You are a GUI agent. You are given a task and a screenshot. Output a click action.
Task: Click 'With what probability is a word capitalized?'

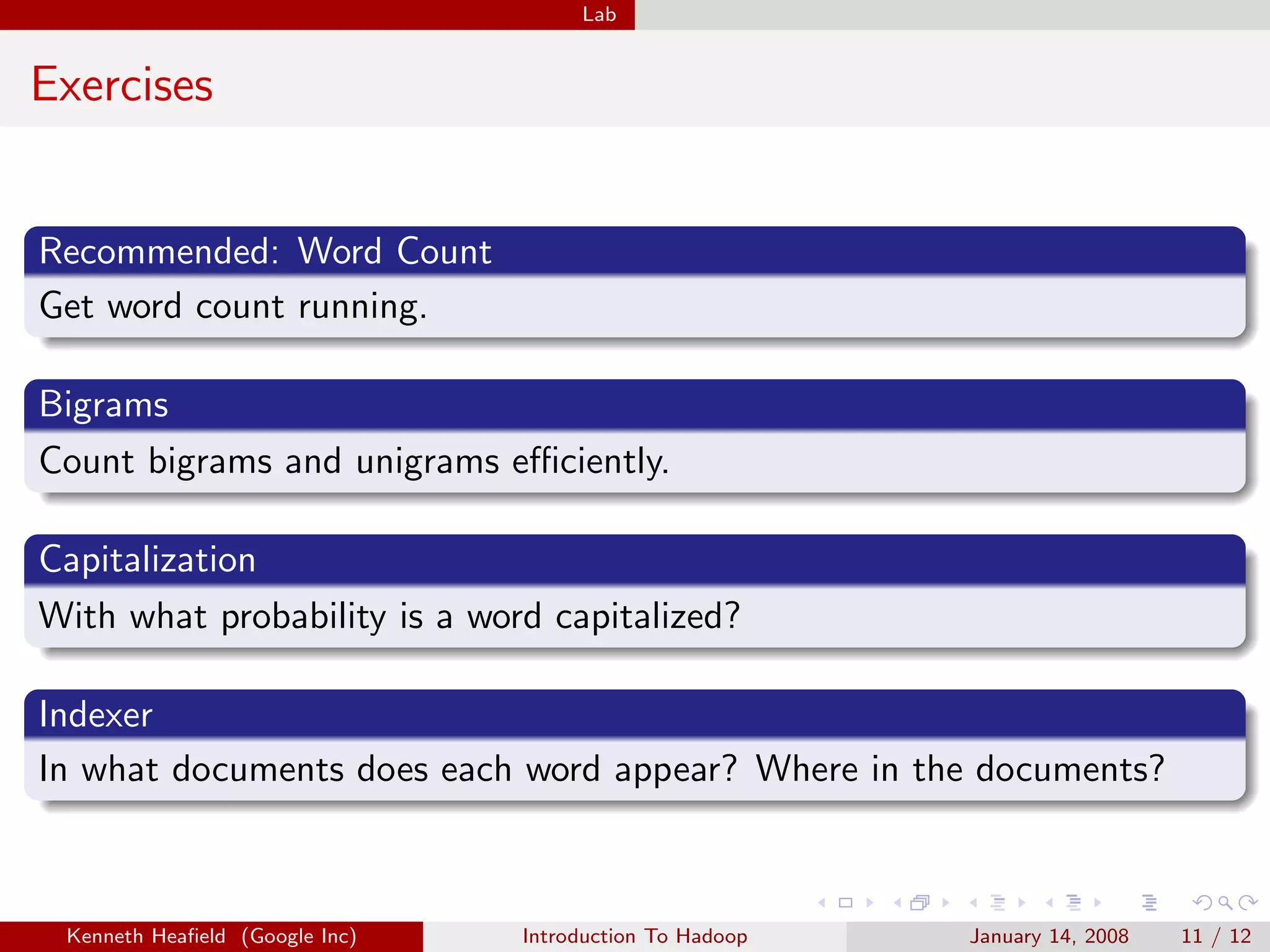pos(389,617)
